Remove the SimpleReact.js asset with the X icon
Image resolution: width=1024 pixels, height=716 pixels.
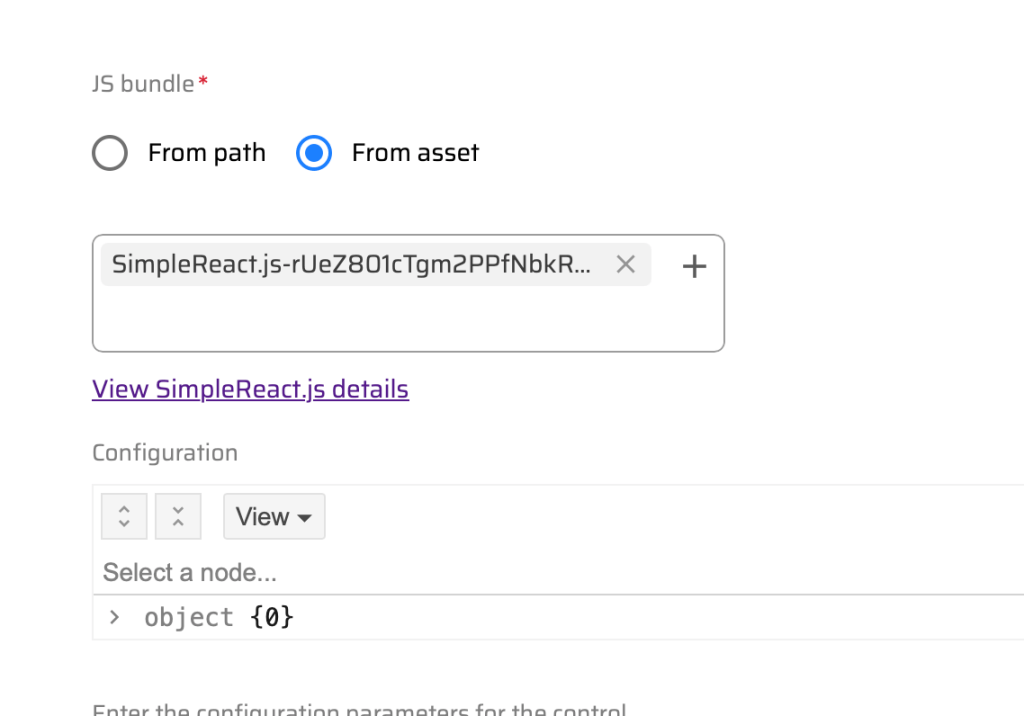pyautogui.click(x=626, y=265)
